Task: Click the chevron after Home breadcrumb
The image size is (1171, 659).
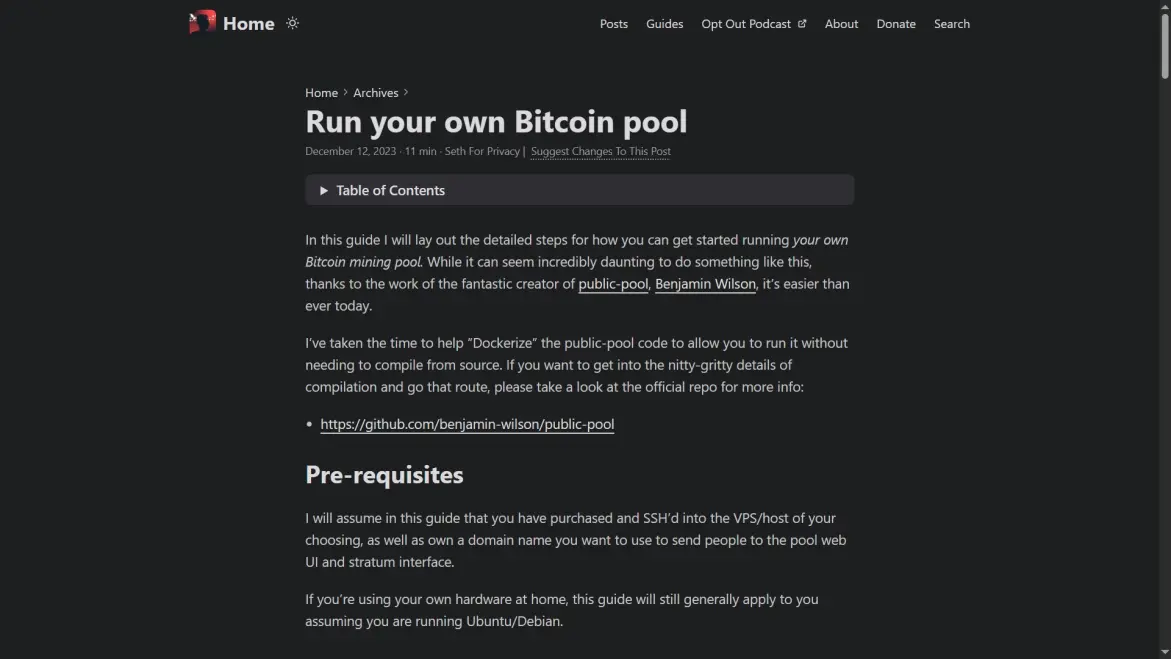Action: pyautogui.click(x=345, y=93)
